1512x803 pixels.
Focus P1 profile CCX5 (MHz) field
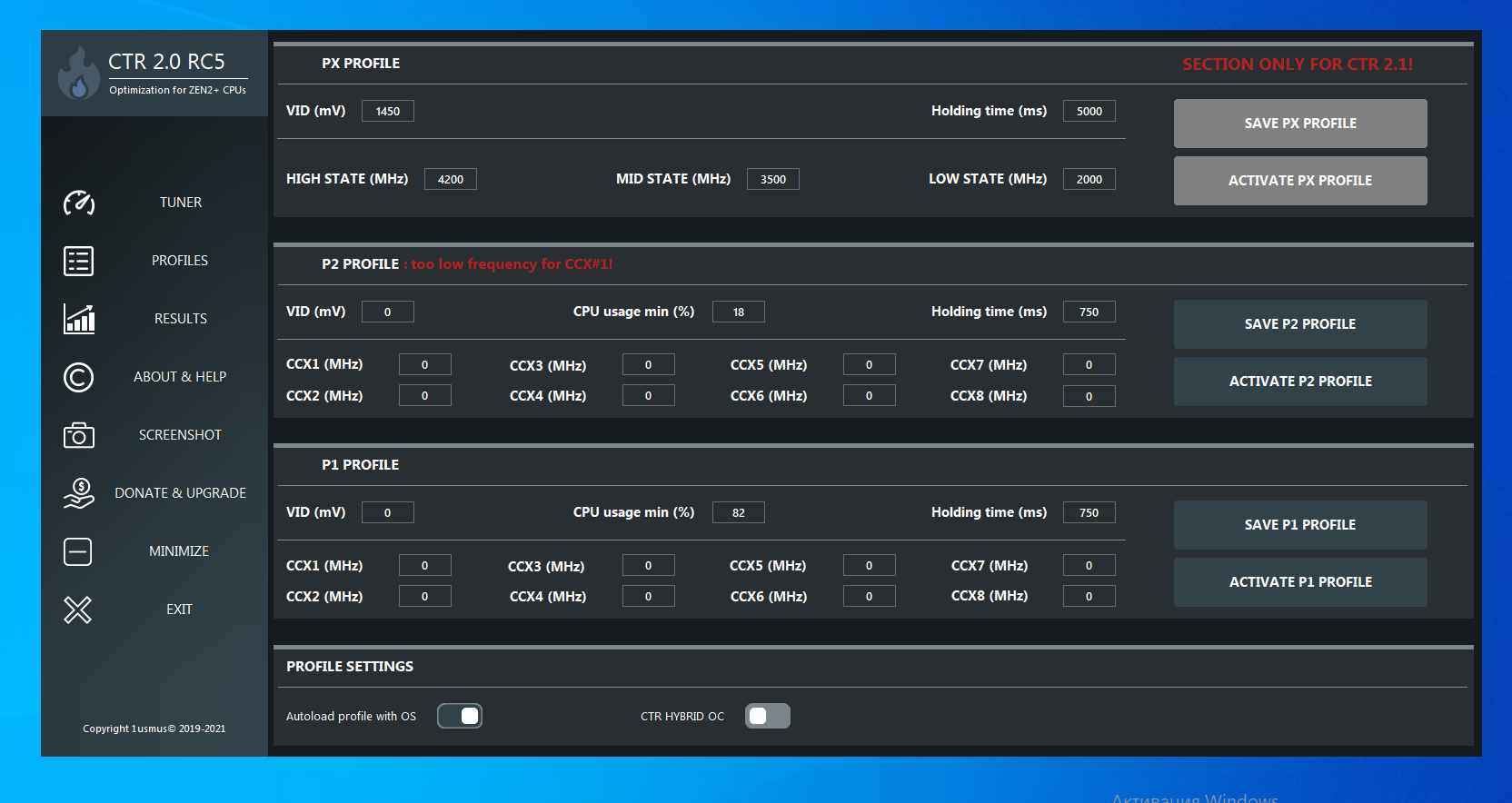[870, 565]
